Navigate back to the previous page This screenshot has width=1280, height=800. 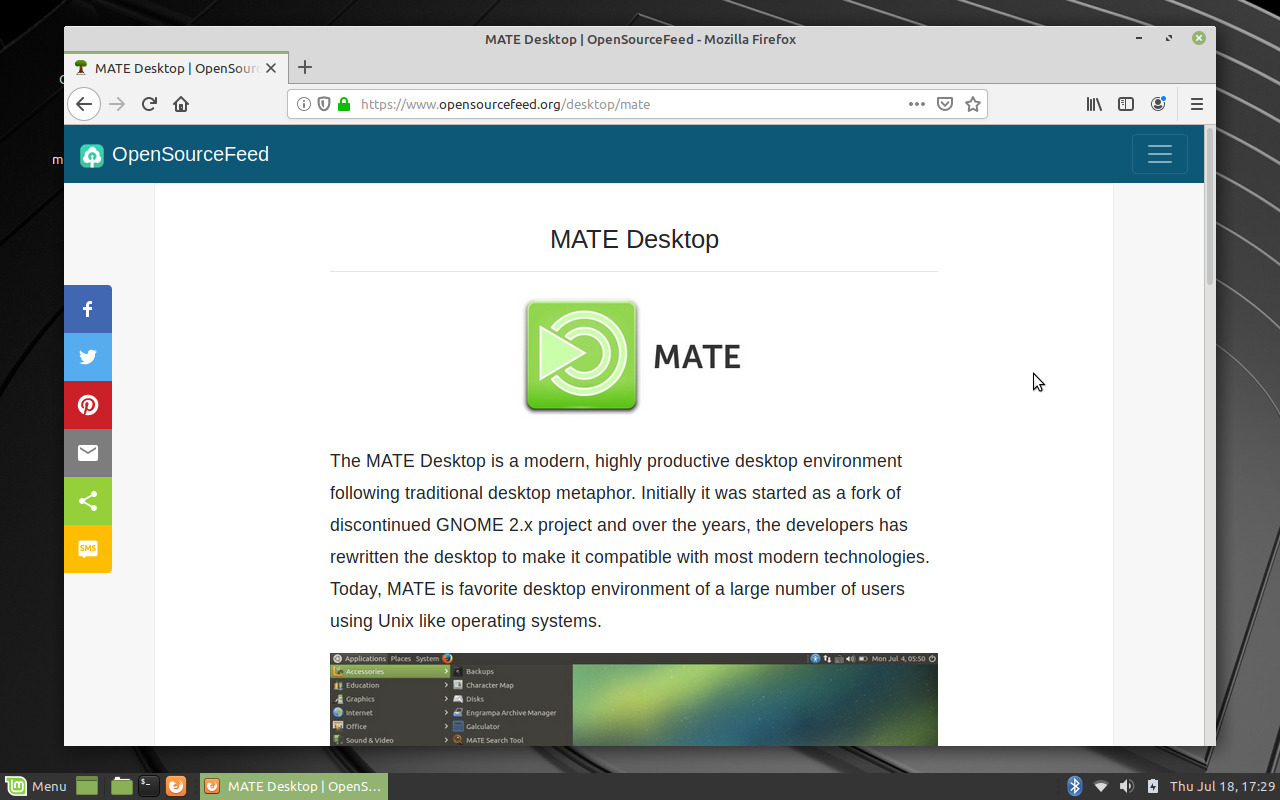(x=83, y=103)
